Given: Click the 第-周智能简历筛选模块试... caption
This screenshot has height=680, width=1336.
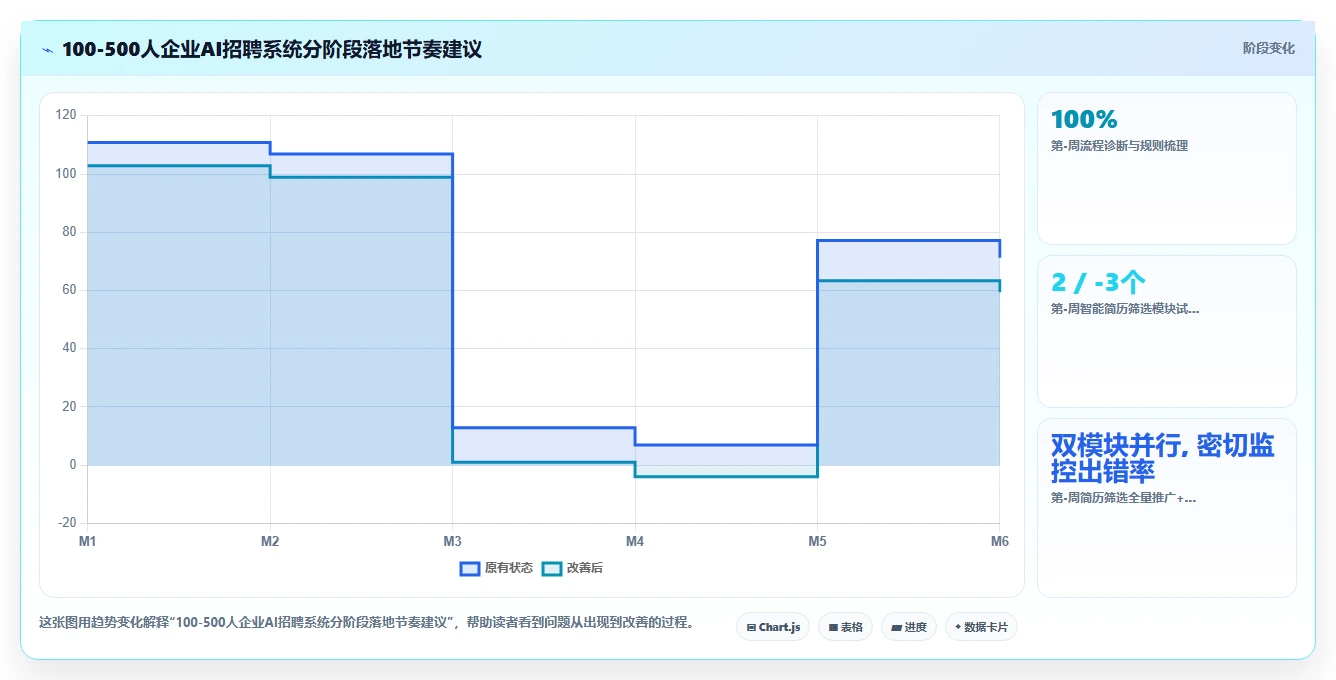Looking at the screenshot, I should pos(1125,309).
